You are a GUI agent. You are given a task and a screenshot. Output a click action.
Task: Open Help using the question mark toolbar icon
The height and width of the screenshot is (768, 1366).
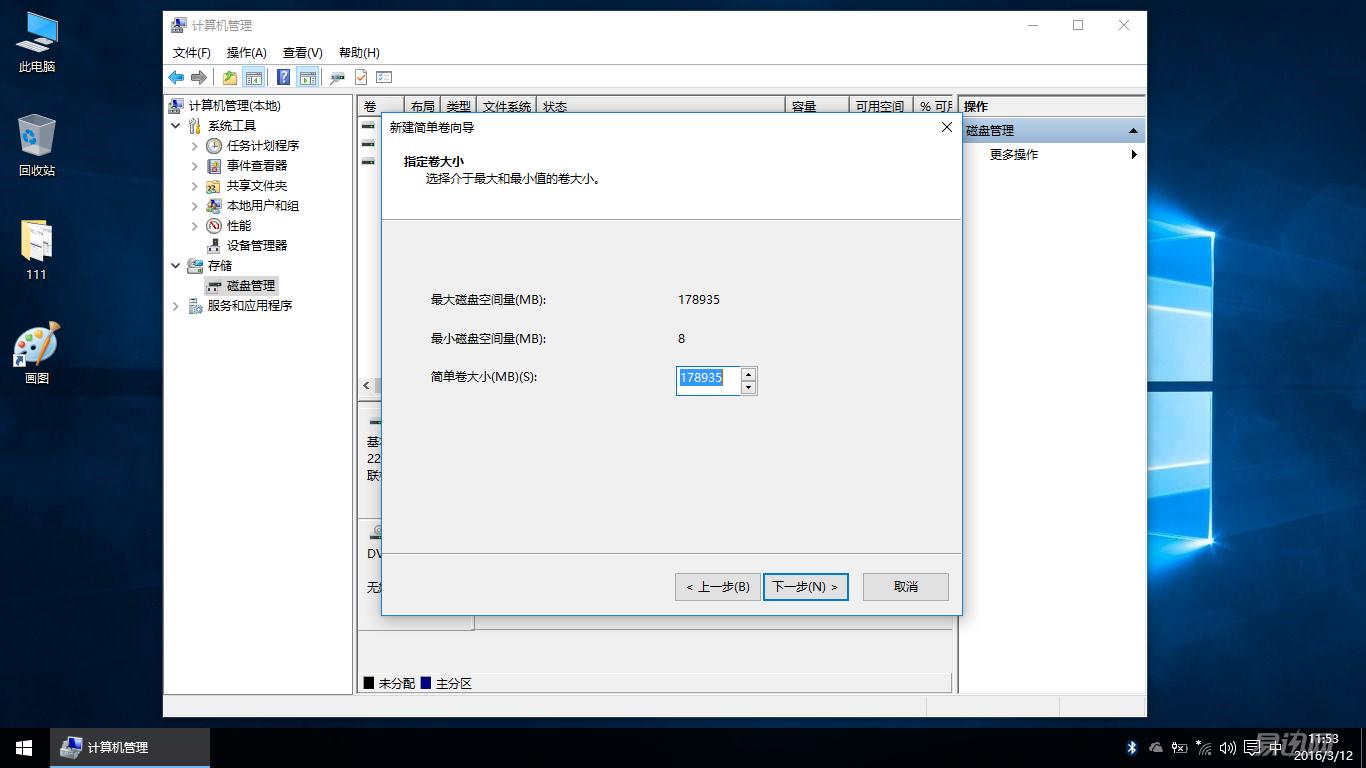pos(283,77)
